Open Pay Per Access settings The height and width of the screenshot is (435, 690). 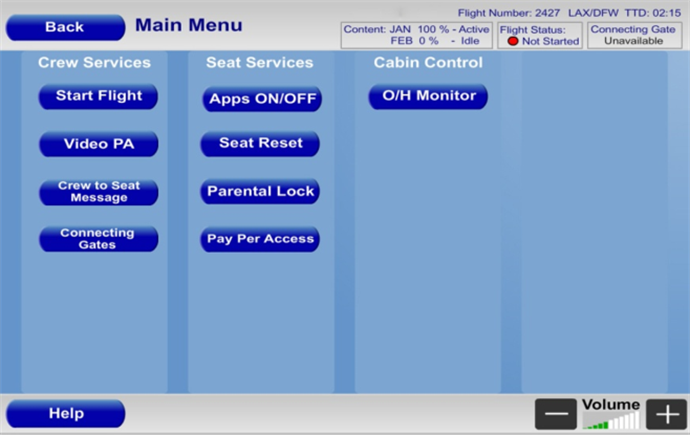(260, 239)
